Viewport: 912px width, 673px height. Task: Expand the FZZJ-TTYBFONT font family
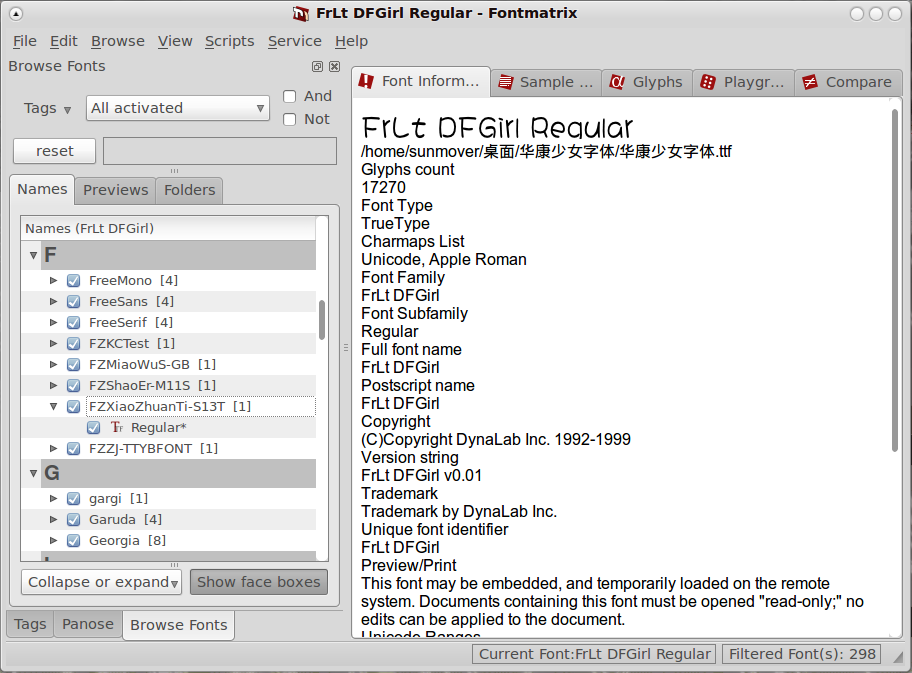pyautogui.click(x=54, y=448)
